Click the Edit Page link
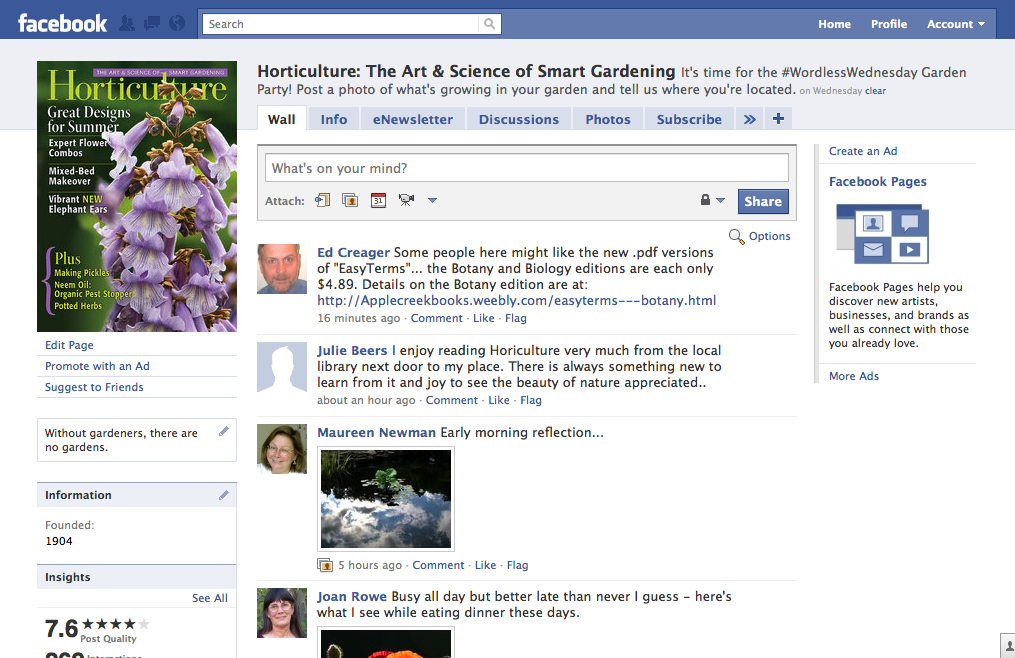The width and height of the screenshot is (1015, 658). click(69, 345)
